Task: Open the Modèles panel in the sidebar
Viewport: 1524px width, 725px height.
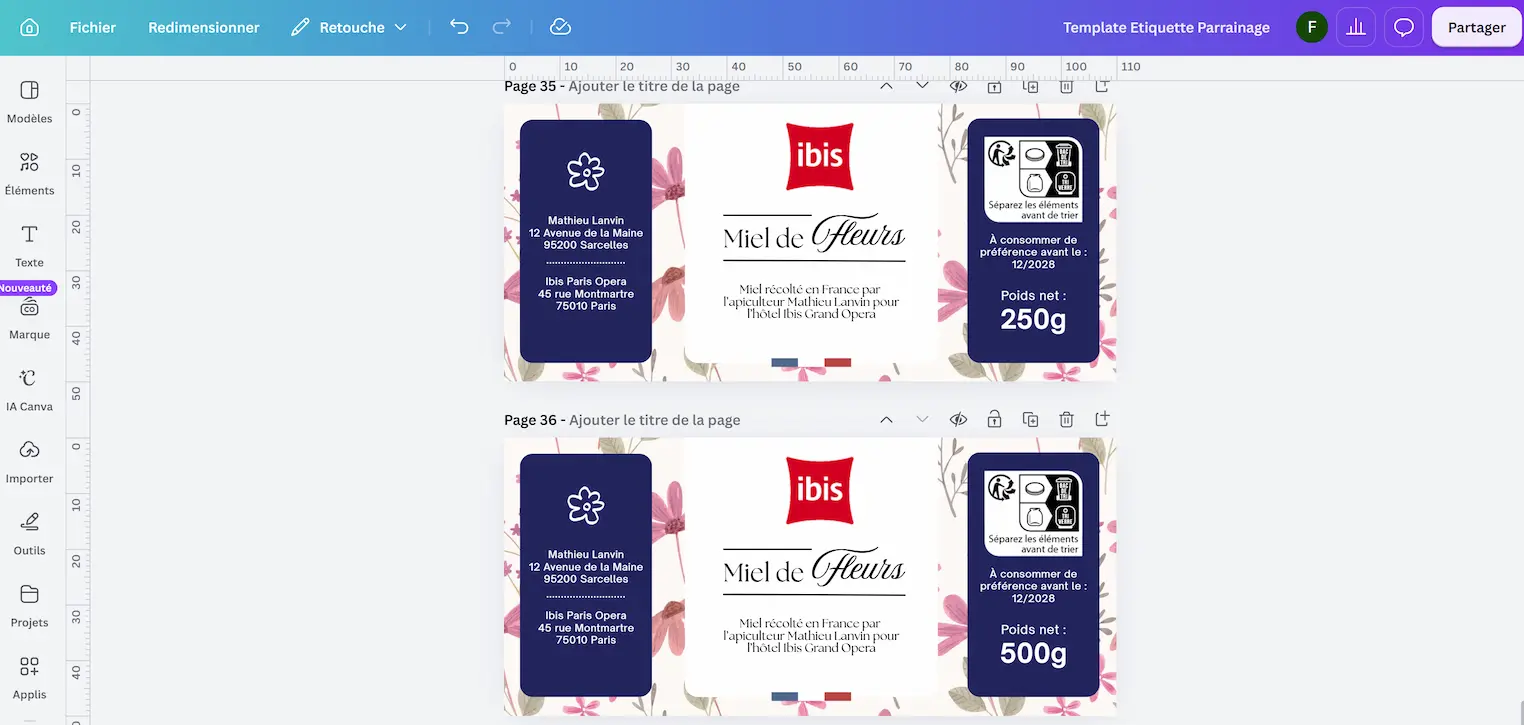Action: [29, 103]
